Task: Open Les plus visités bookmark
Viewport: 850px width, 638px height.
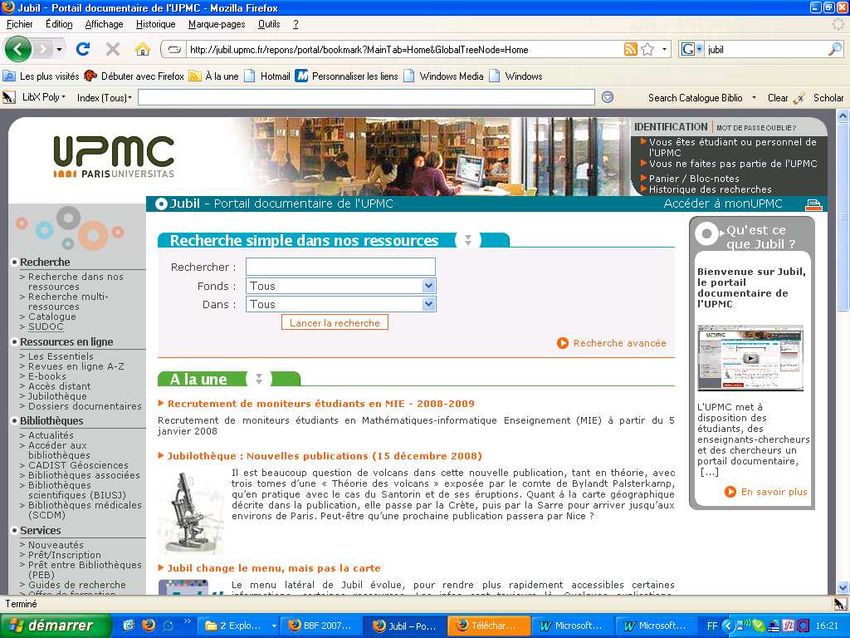Action: pos(42,76)
